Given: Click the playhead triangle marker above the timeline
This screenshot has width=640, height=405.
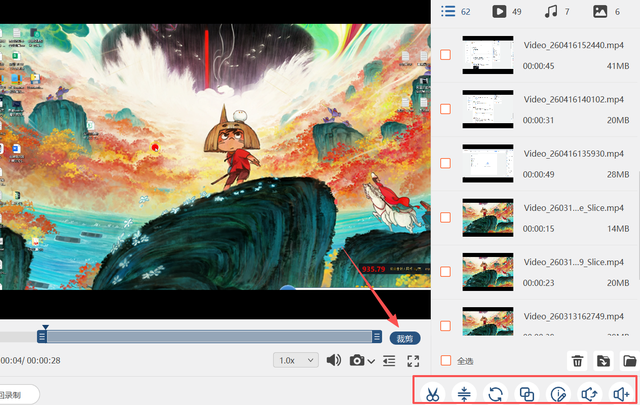Looking at the screenshot, I should 45,327.
